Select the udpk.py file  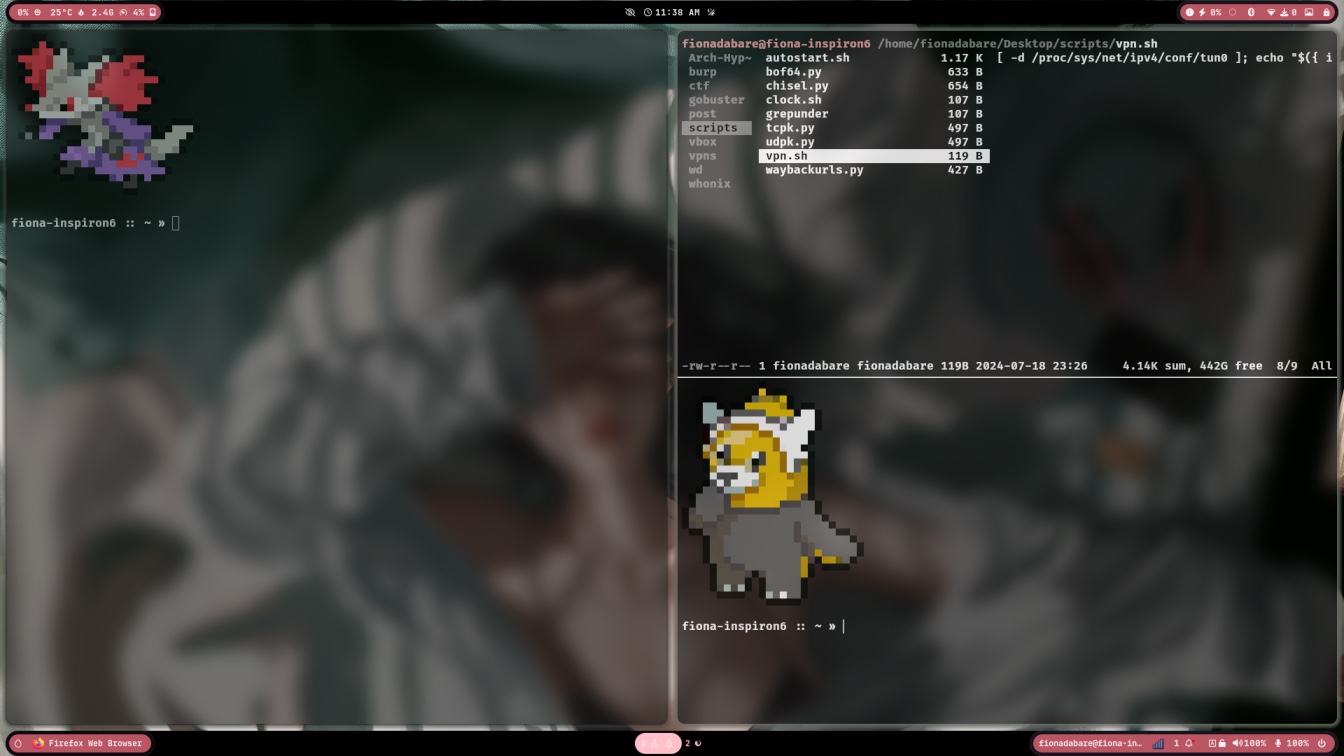[x=874, y=142]
